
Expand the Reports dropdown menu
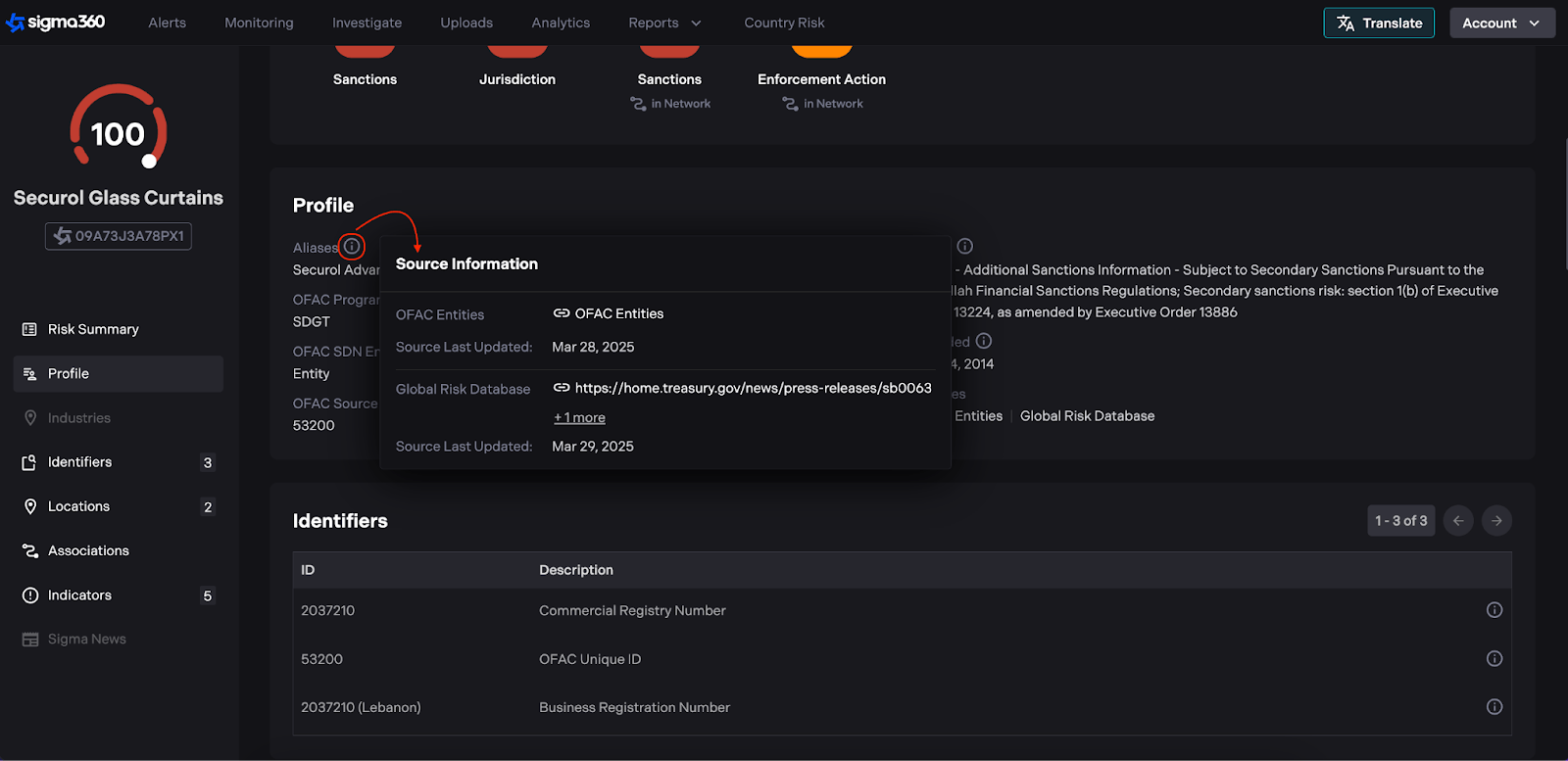tap(664, 23)
